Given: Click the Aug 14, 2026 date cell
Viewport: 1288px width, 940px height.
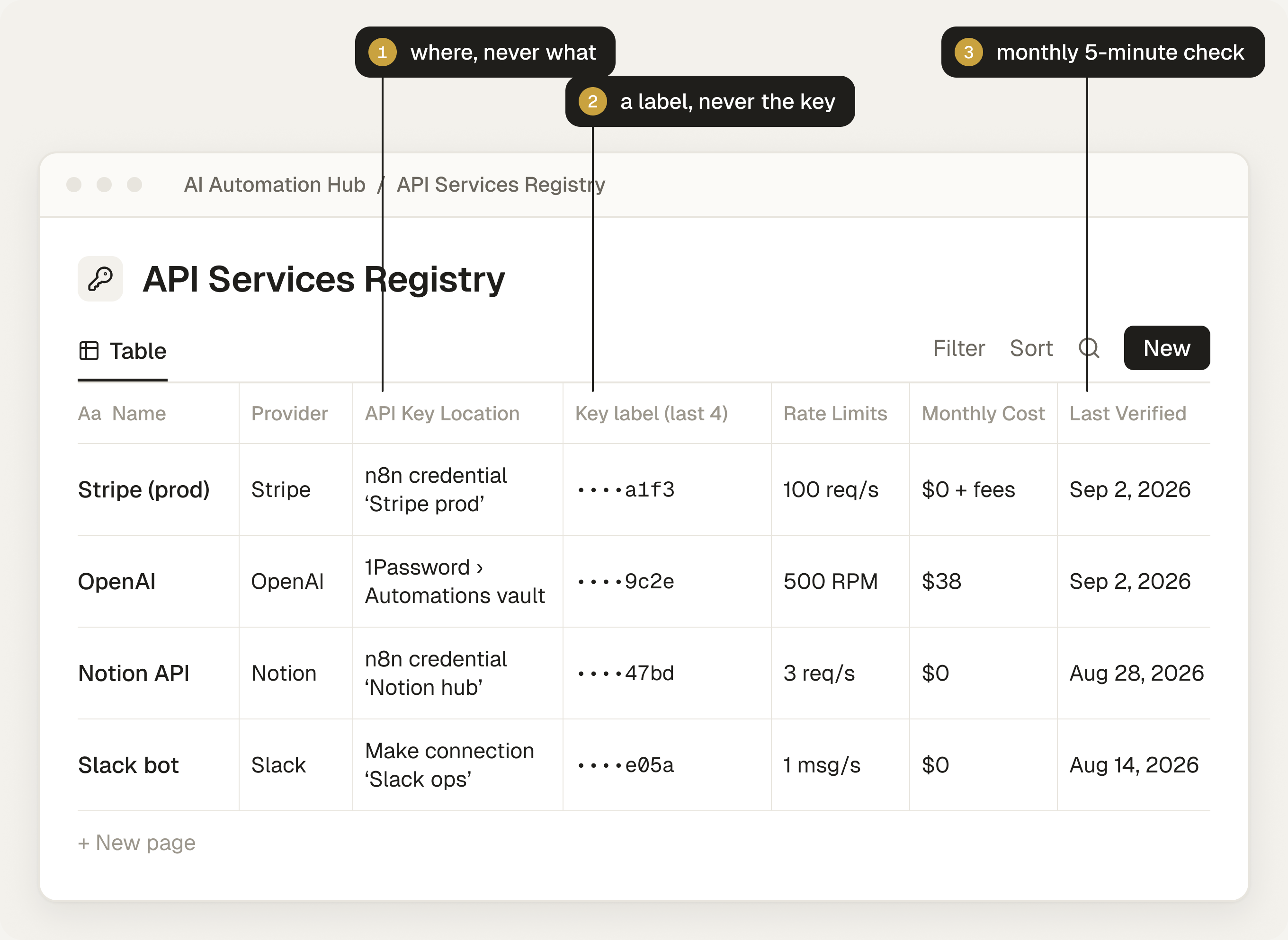Looking at the screenshot, I should pyautogui.click(x=1134, y=765).
